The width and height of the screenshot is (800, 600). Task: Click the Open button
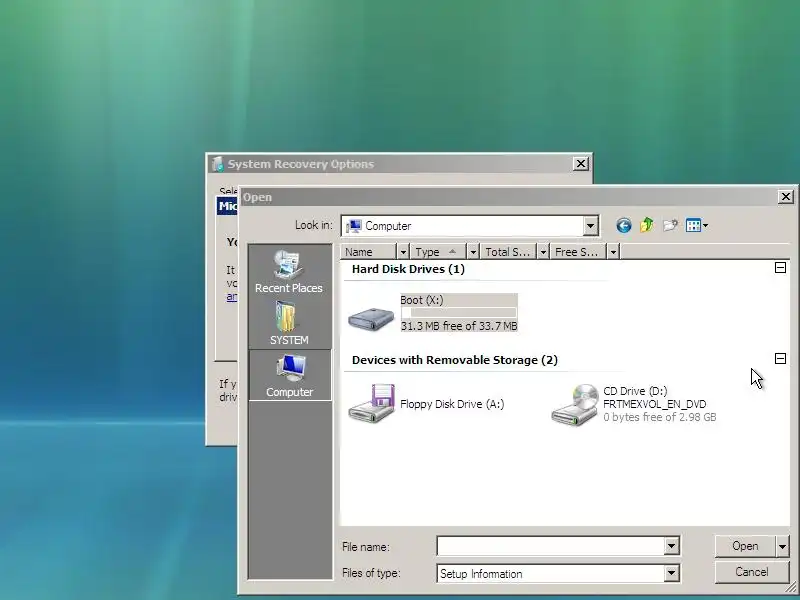745,546
